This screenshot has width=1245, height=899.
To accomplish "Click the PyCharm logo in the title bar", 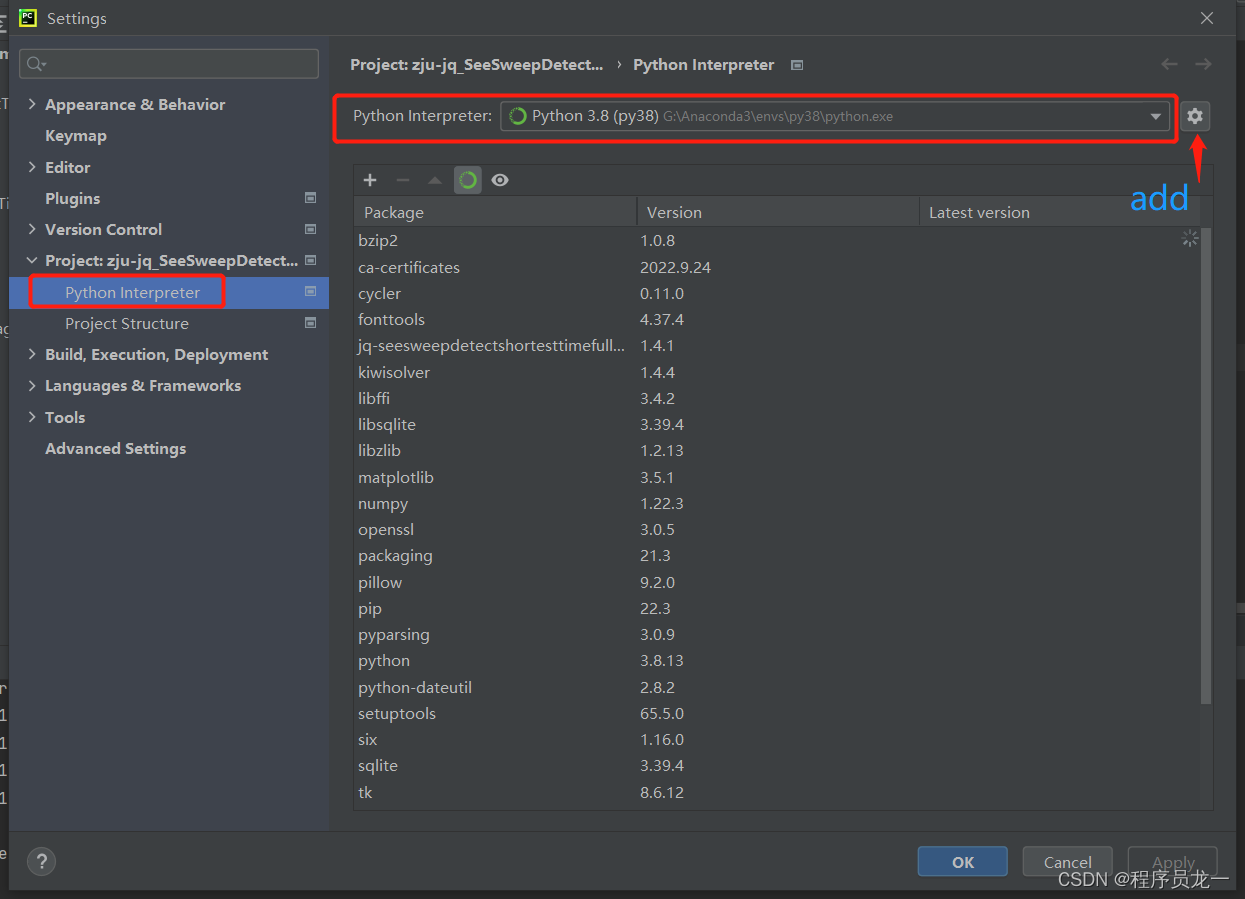I will point(27,17).
